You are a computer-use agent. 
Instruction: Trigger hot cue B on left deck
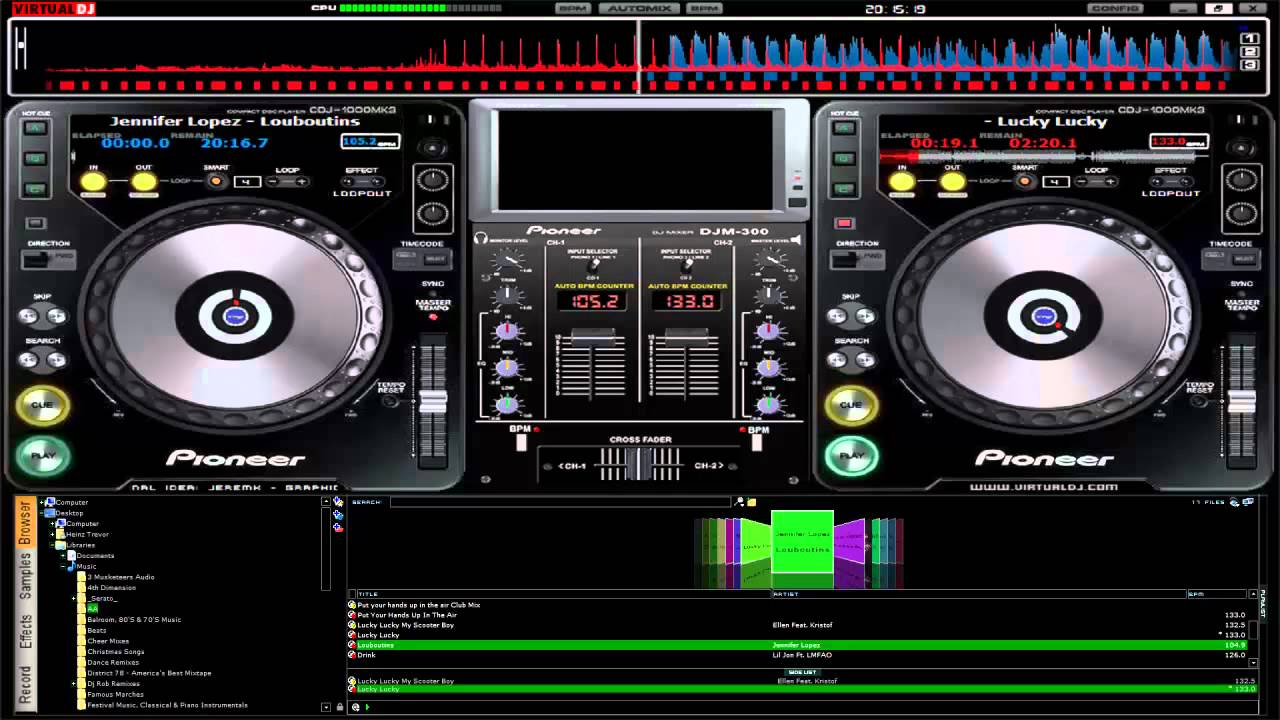coord(36,159)
